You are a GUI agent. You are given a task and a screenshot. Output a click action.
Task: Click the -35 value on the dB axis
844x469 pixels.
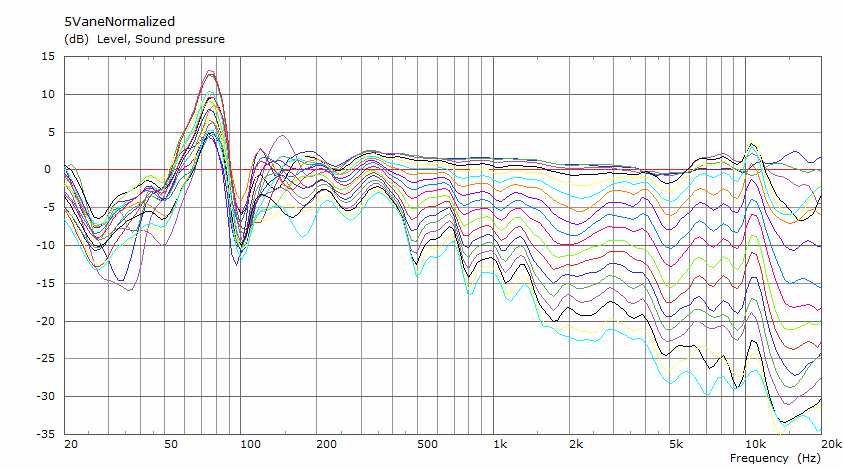click(x=45, y=434)
